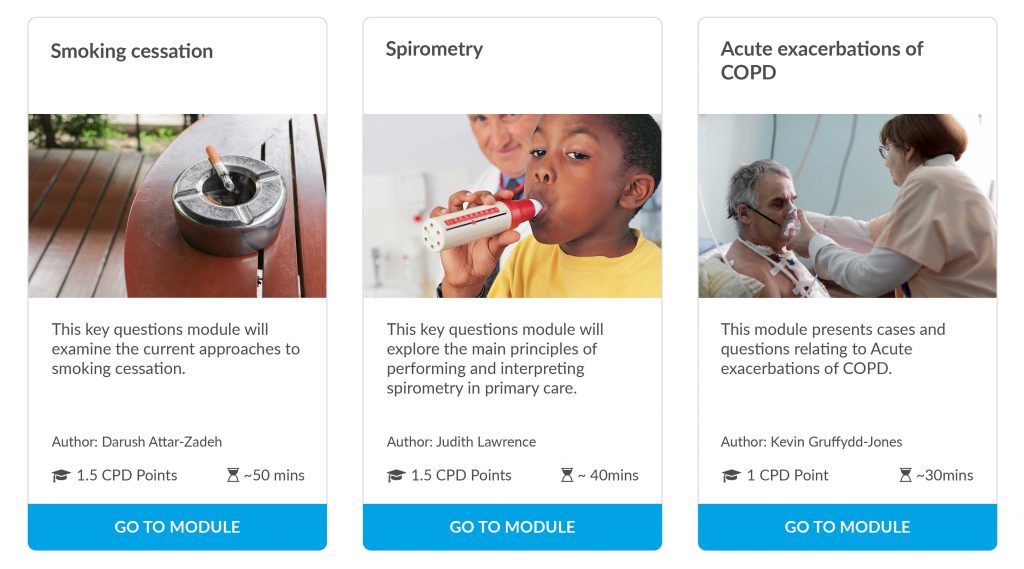Click graduation cap icon on Spirometry card
The image size is (1024, 569).
396,476
